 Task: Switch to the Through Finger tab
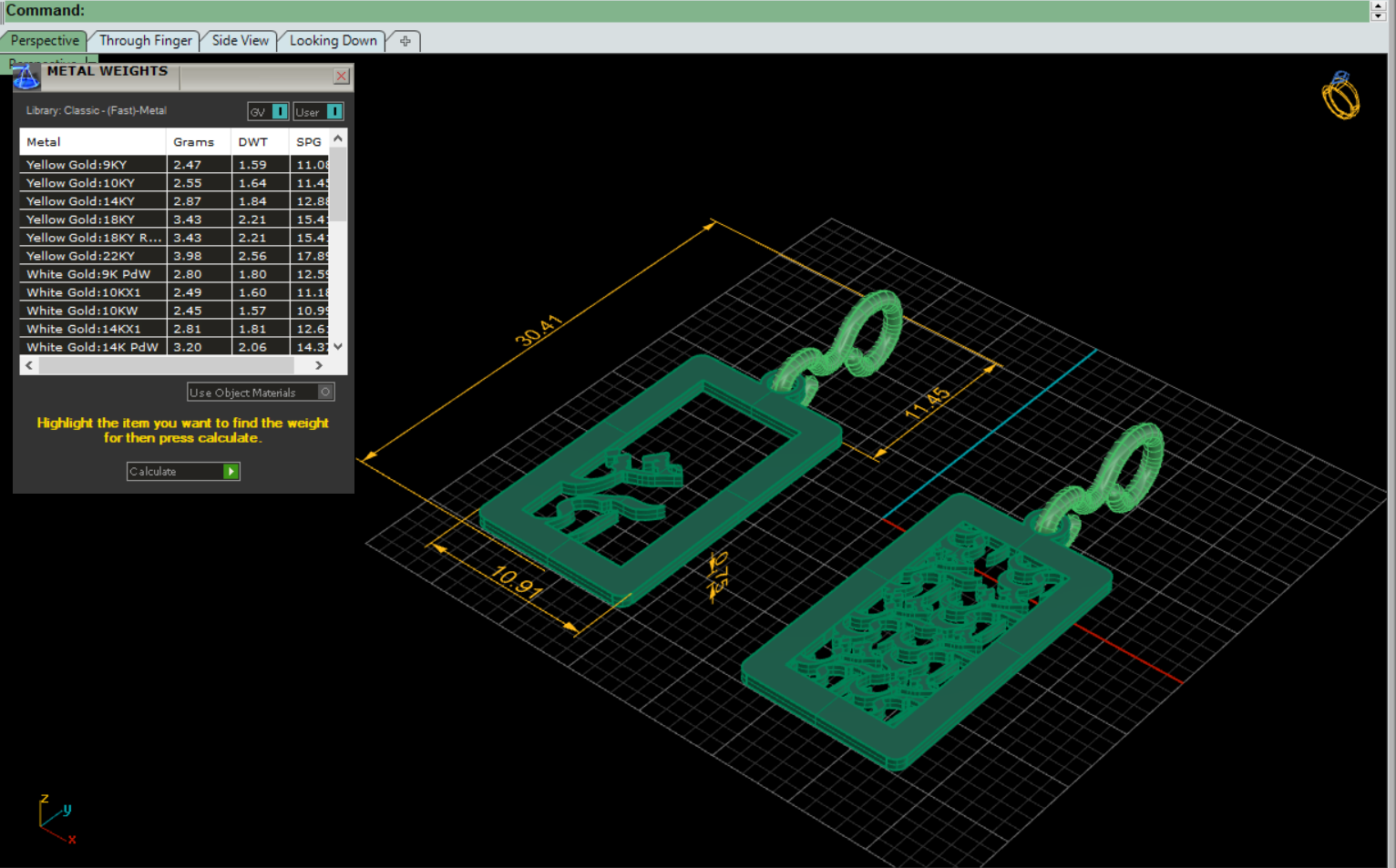[145, 41]
